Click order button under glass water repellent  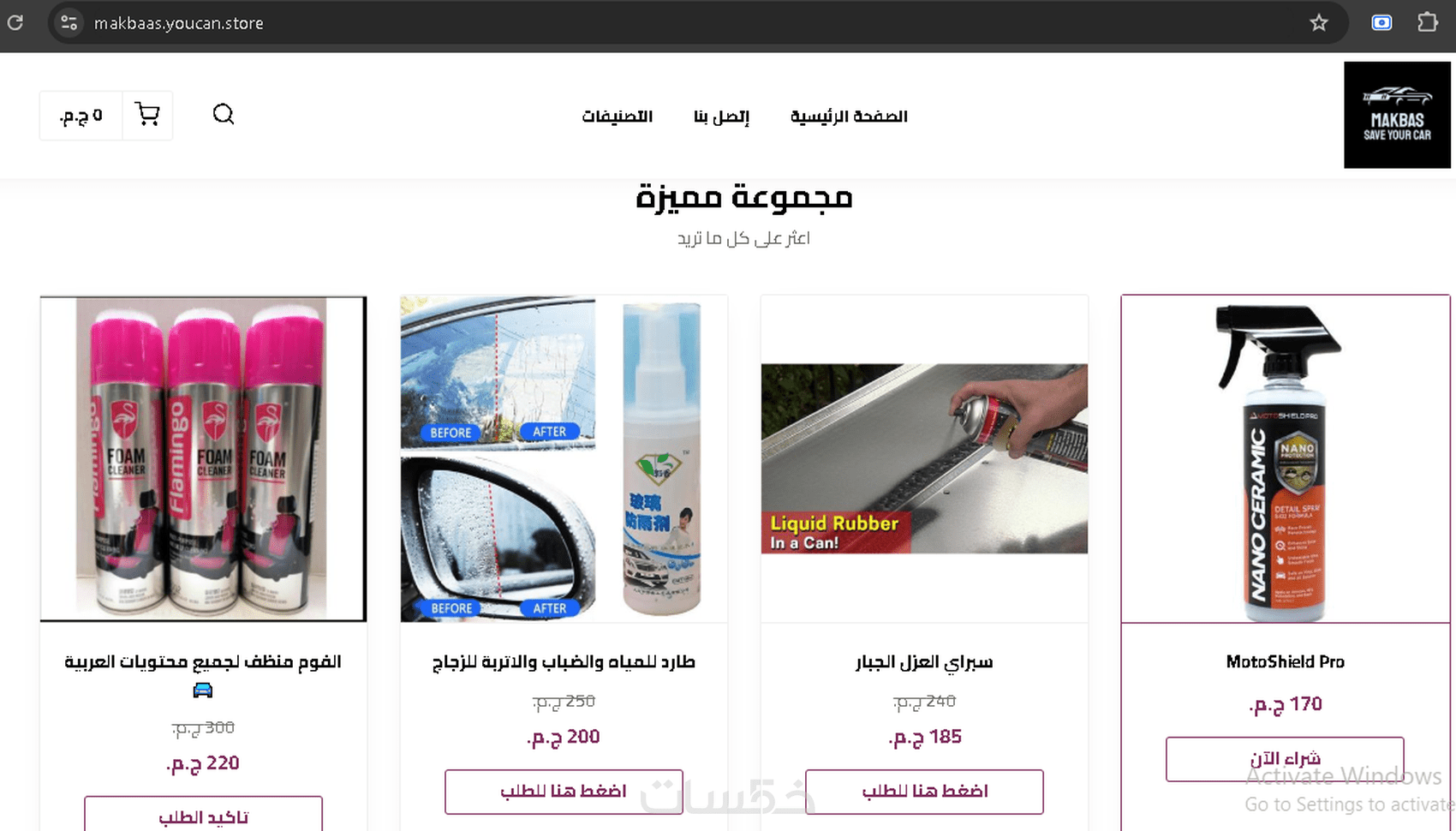564,792
